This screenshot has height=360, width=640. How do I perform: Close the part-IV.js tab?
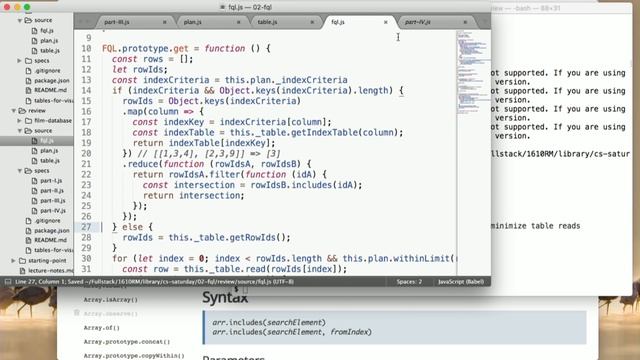465,22
